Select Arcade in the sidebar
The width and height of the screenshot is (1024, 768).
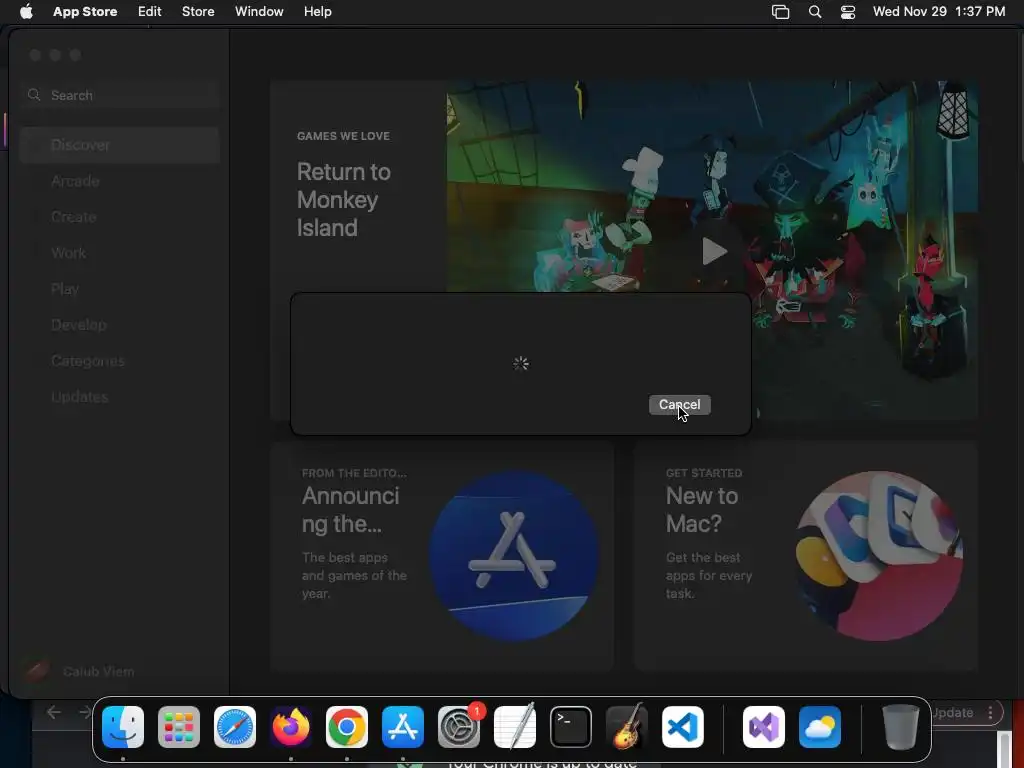pyautogui.click(x=120, y=181)
